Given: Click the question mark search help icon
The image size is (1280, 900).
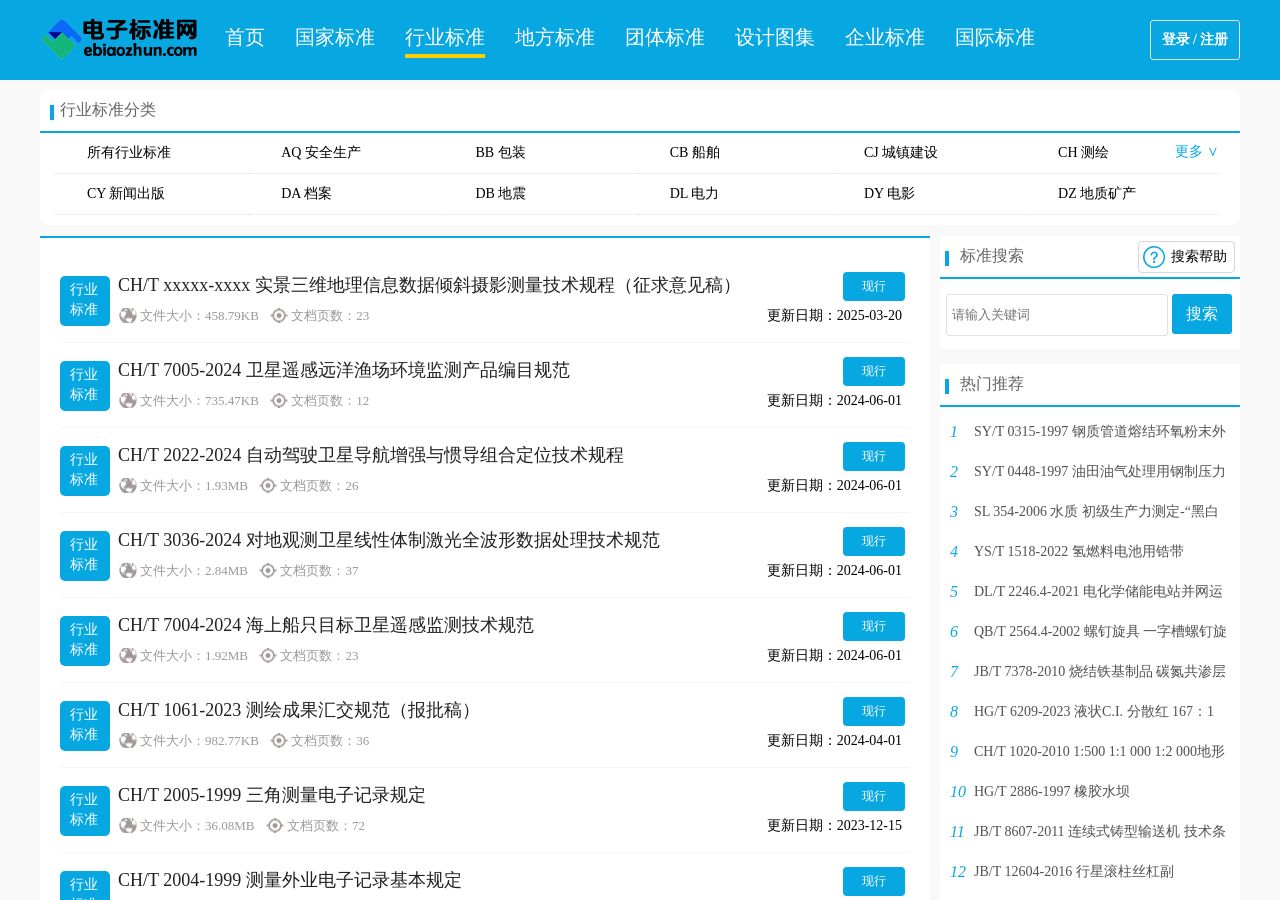Looking at the screenshot, I should click(x=1154, y=257).
